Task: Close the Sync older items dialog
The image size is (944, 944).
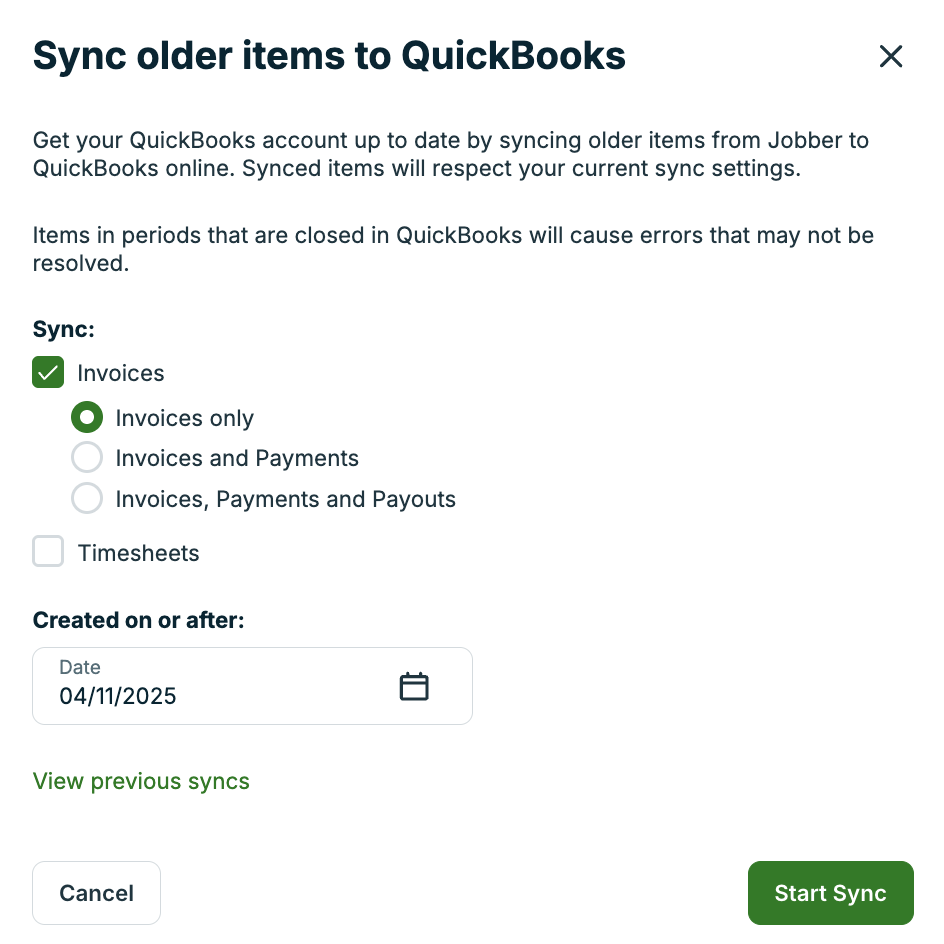Action: (890, 57)
